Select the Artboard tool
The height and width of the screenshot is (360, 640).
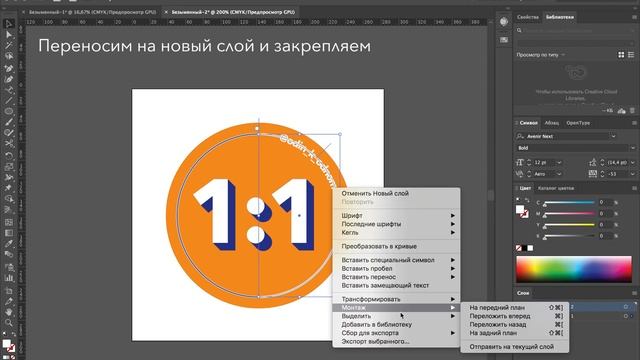coord(9,291)
